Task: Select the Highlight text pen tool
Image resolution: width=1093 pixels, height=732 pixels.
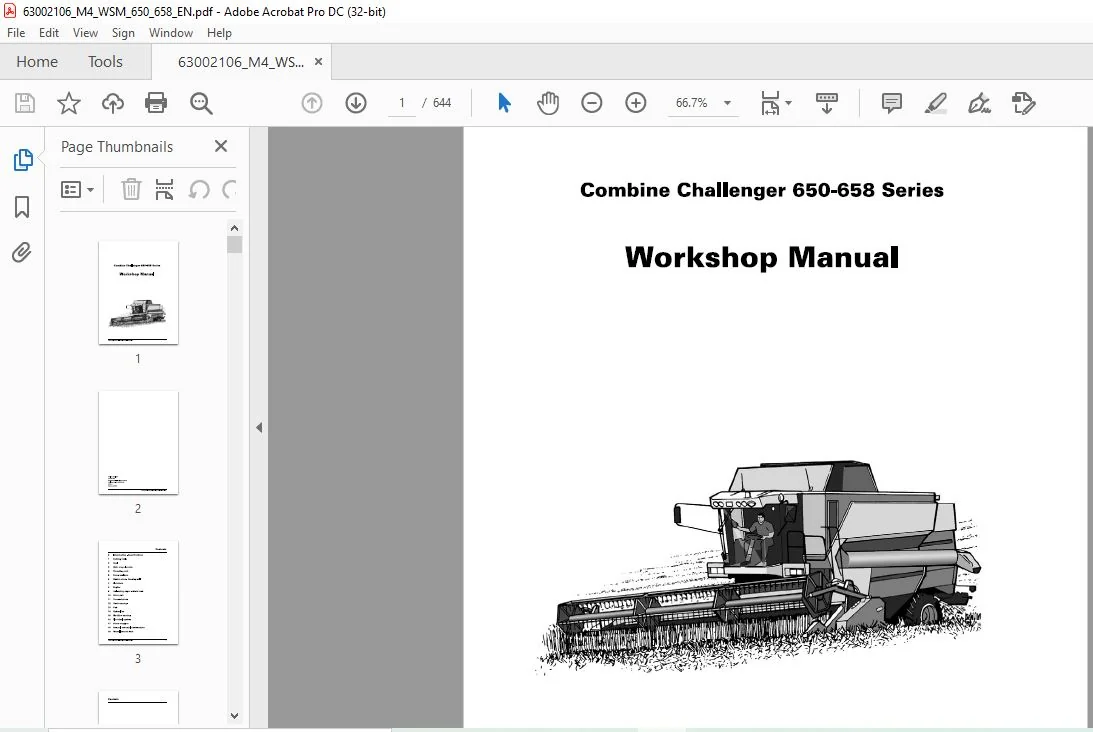Action: pyautogui.click(x=935, y=103)
